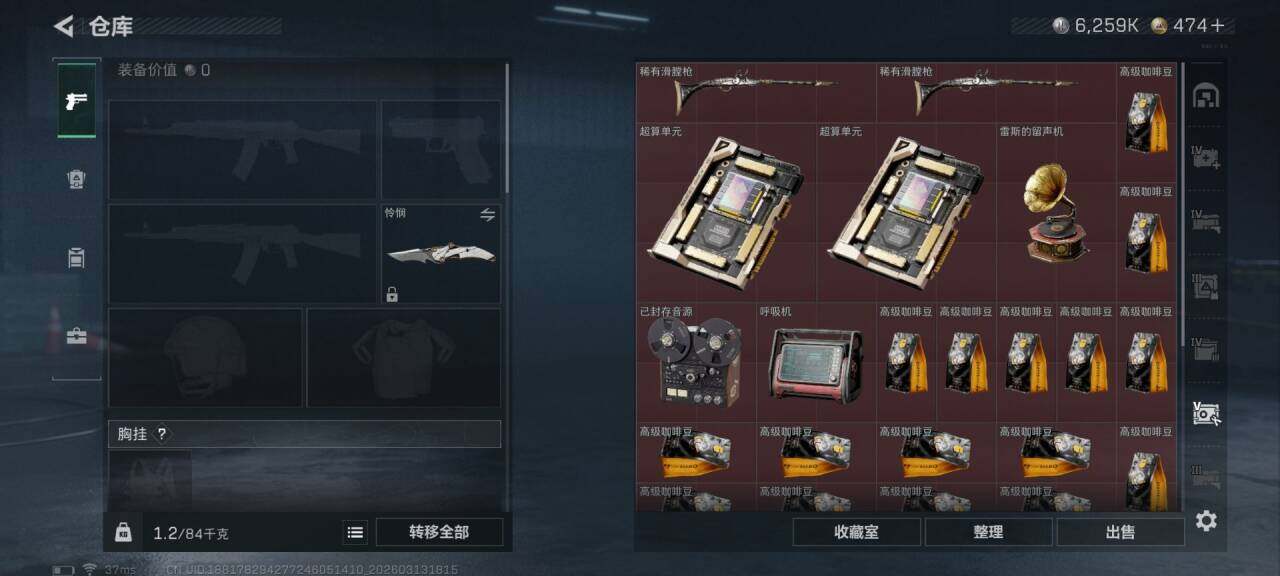Open the warehouse settings gear

(x=1206, y=520)
